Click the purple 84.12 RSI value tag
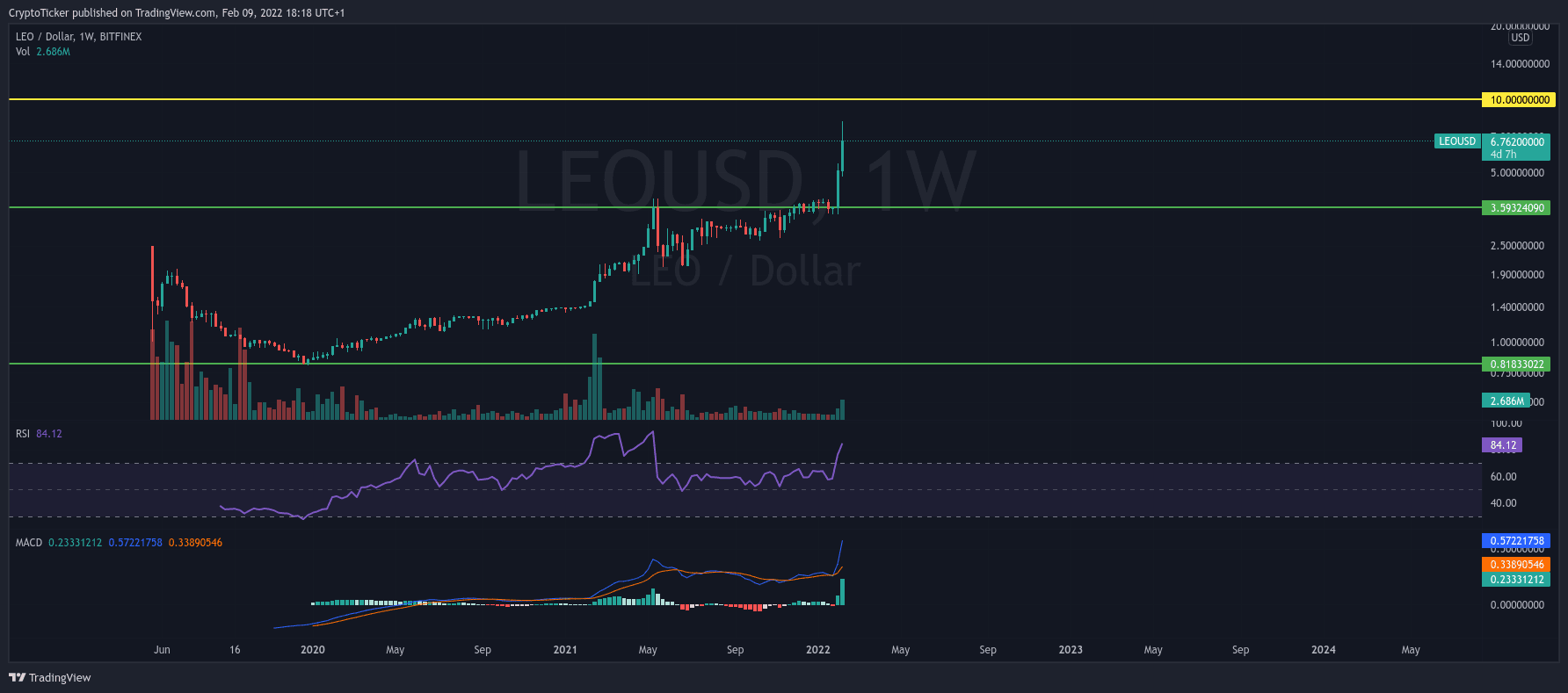The image size is (1568, 693). [1502, 445]
